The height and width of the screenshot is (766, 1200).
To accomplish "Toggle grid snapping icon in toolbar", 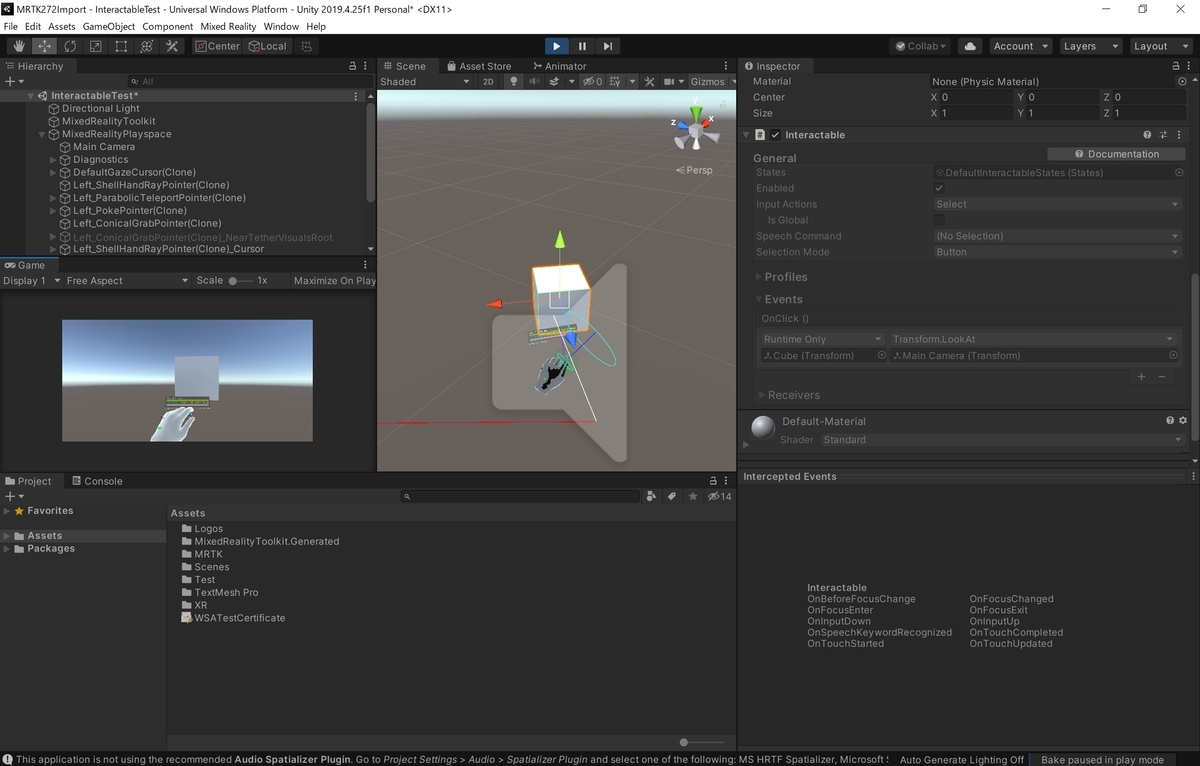I will click(308, 46).
